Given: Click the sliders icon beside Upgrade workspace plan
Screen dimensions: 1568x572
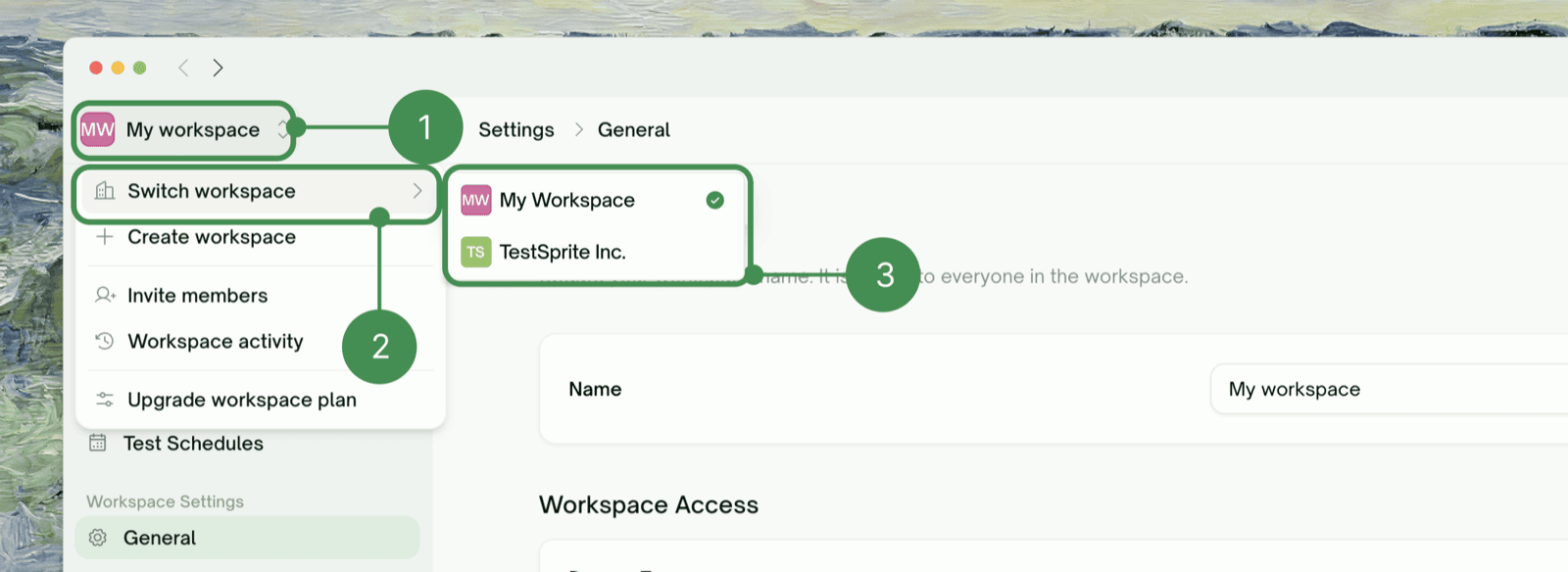Looking at the screenshot, I should 105,400.
